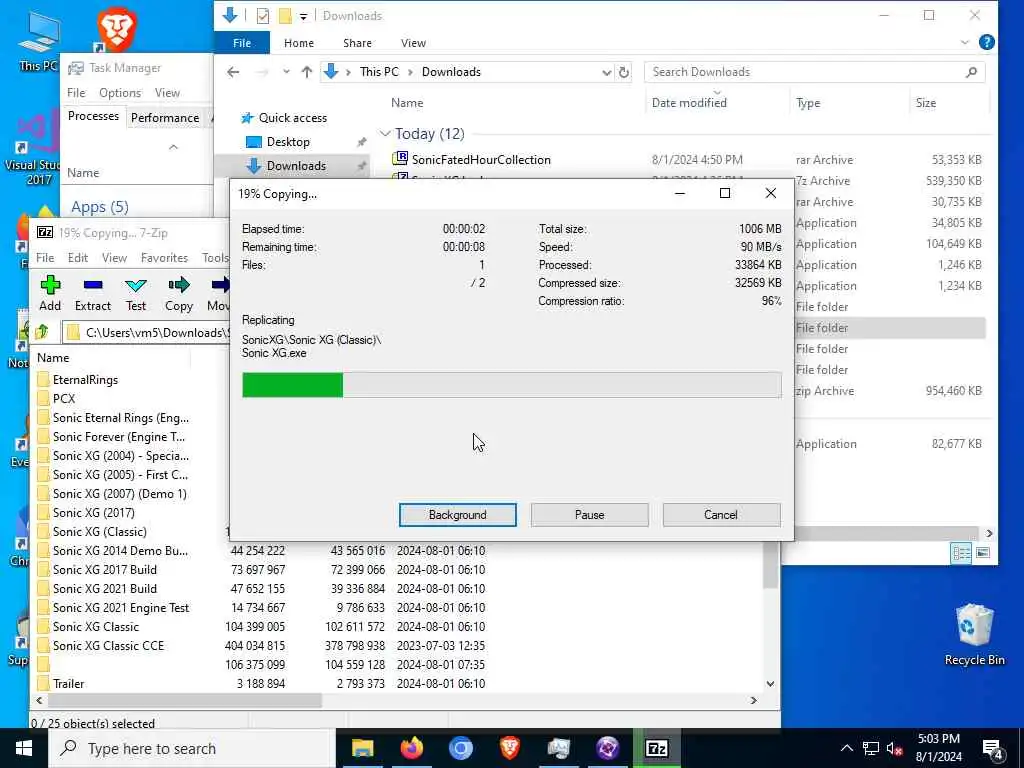Open File Explorer from the taskbar
1024x768 pixels.
pyautogui.click(x=362, y=748)
